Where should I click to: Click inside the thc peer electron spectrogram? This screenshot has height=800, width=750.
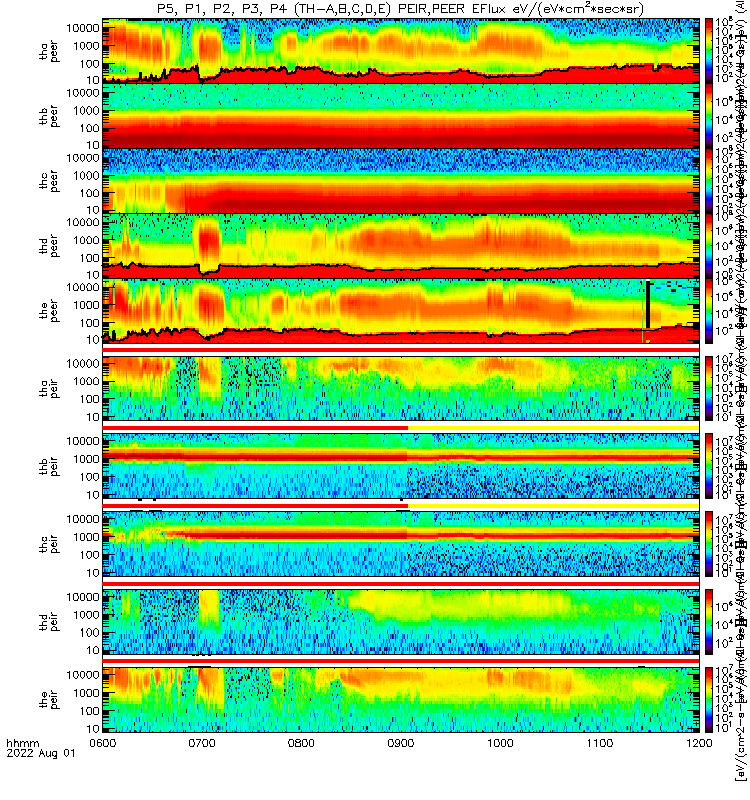click(x=401, y=181)
